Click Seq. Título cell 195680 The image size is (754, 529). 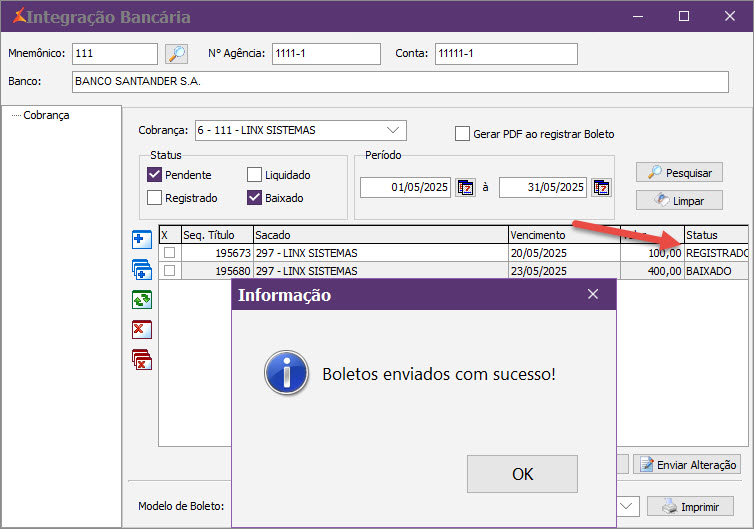click(217, 271)
